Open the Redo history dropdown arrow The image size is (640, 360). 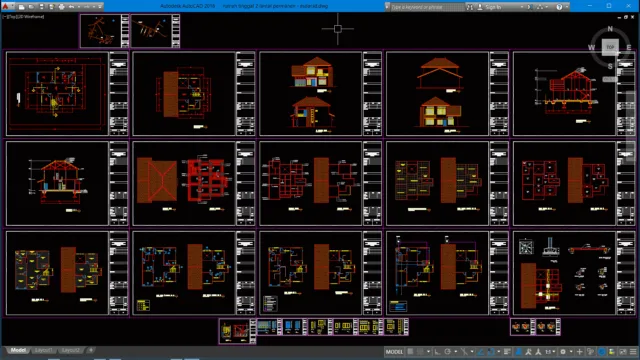click(x=94, y=7)
